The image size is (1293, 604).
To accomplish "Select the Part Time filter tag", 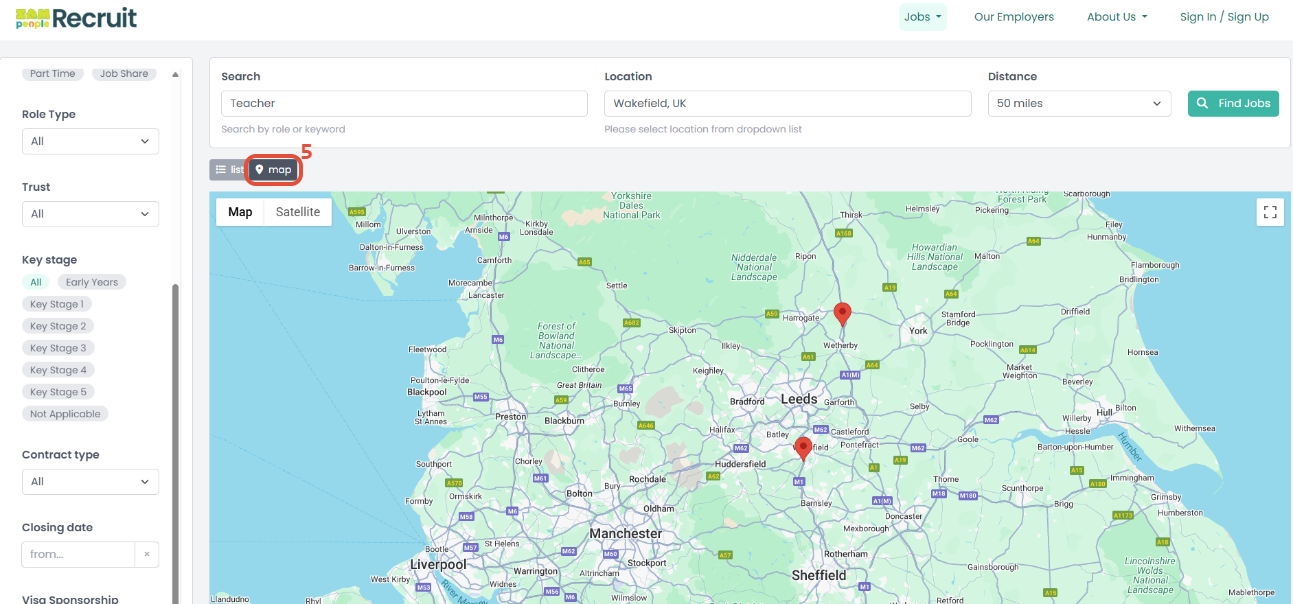I will coord(53,74).
